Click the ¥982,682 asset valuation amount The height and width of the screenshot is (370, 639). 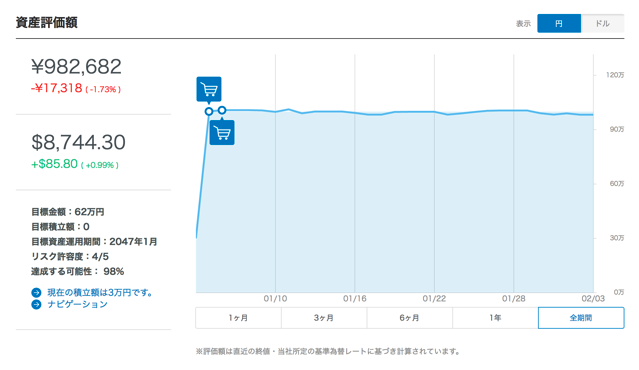pos(76,66)
